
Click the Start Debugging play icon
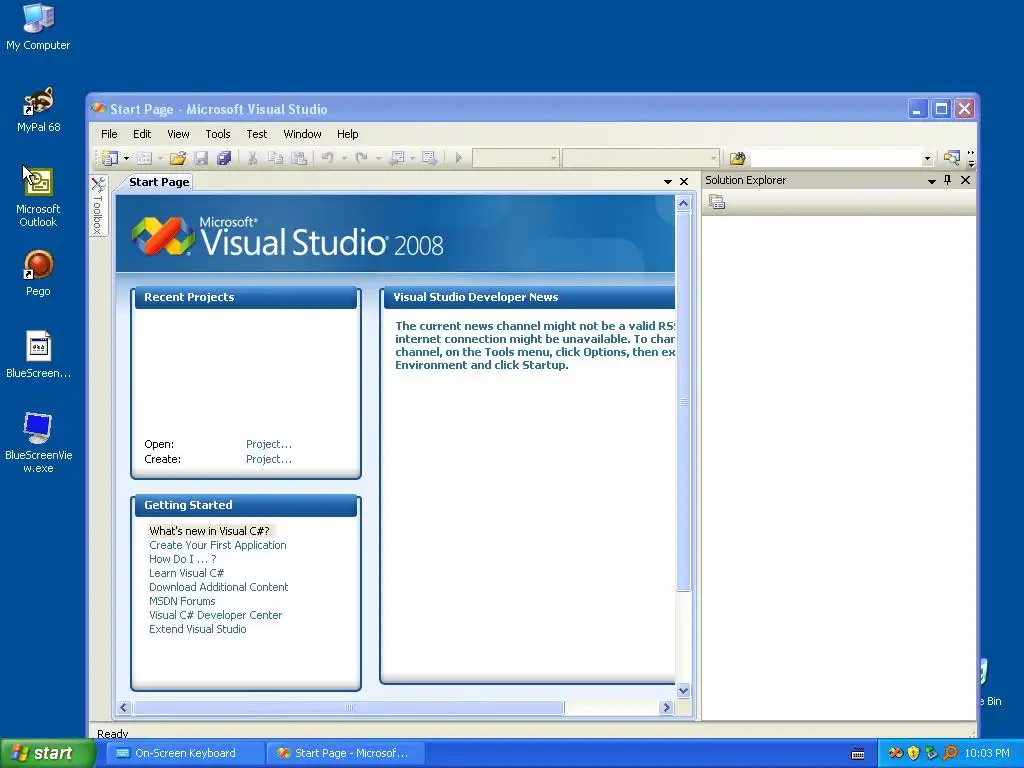458,158
